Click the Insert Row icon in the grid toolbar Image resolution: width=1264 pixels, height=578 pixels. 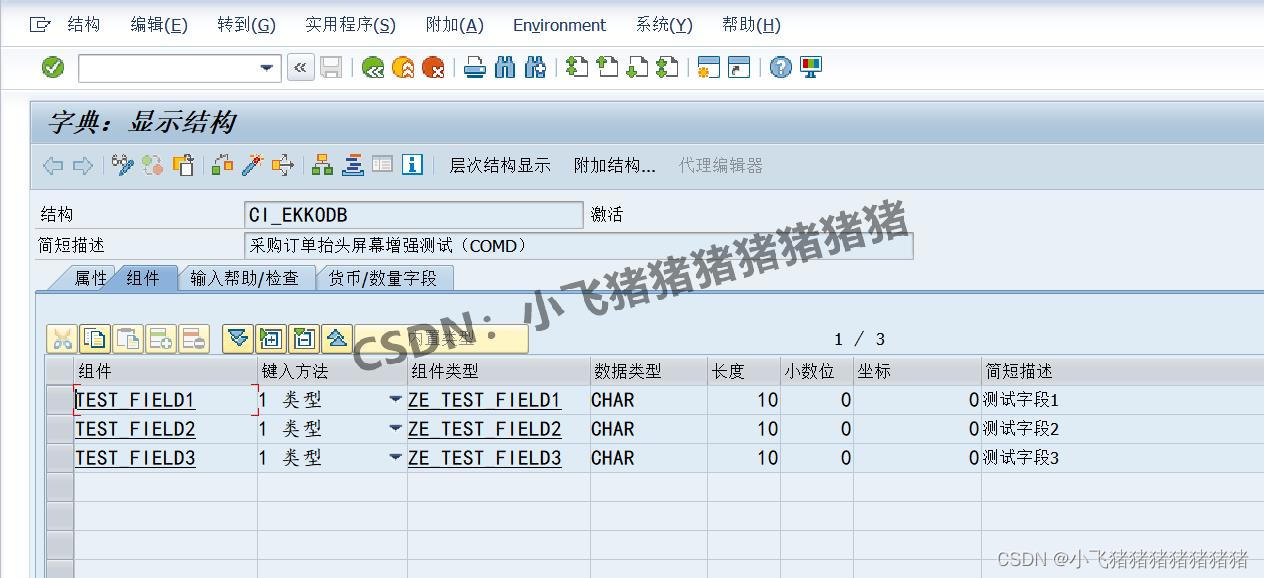162,338
